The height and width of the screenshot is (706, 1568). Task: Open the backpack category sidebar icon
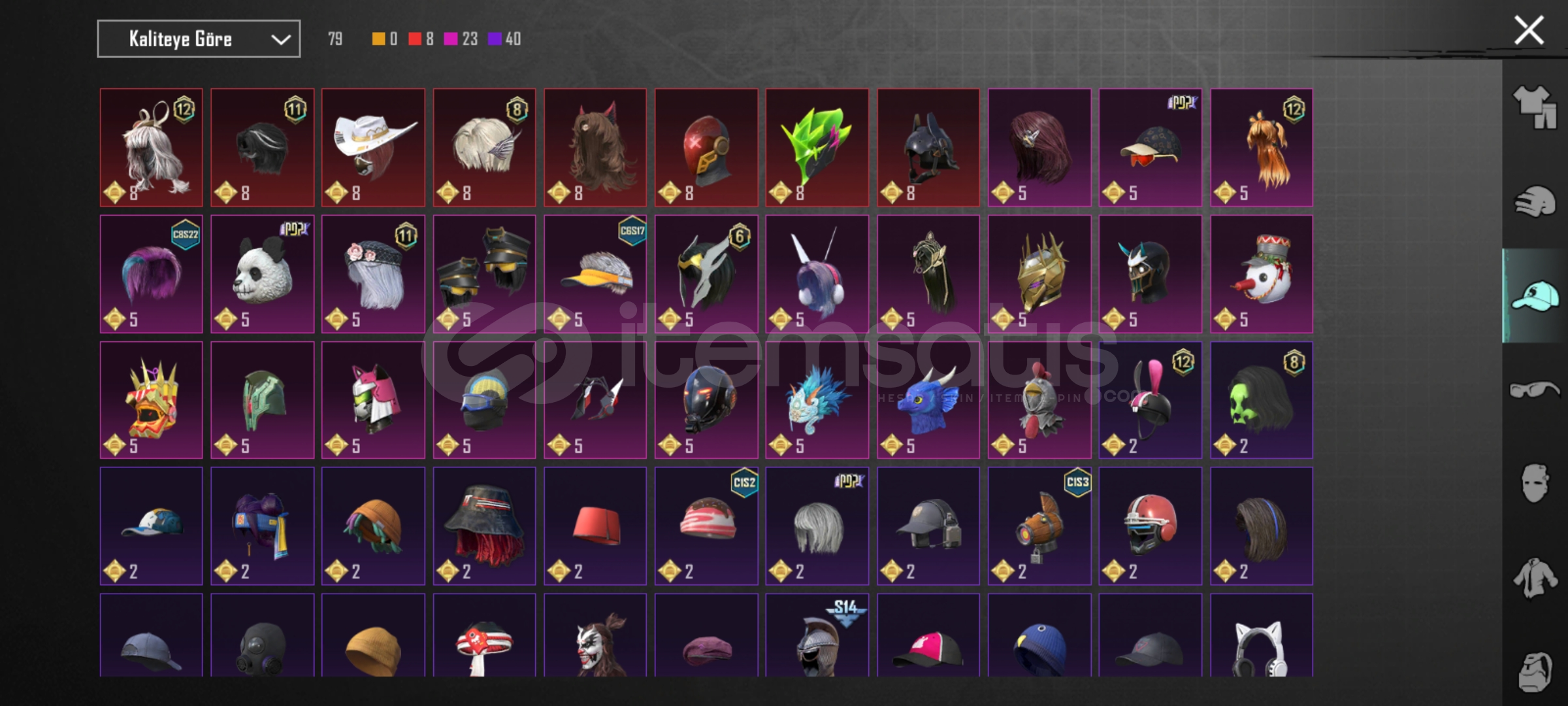(1534, 671)
